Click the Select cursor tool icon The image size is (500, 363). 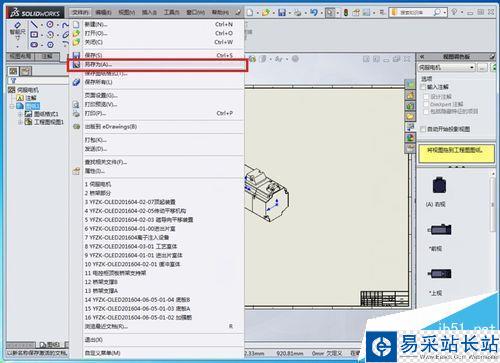(x=330, y=13)
